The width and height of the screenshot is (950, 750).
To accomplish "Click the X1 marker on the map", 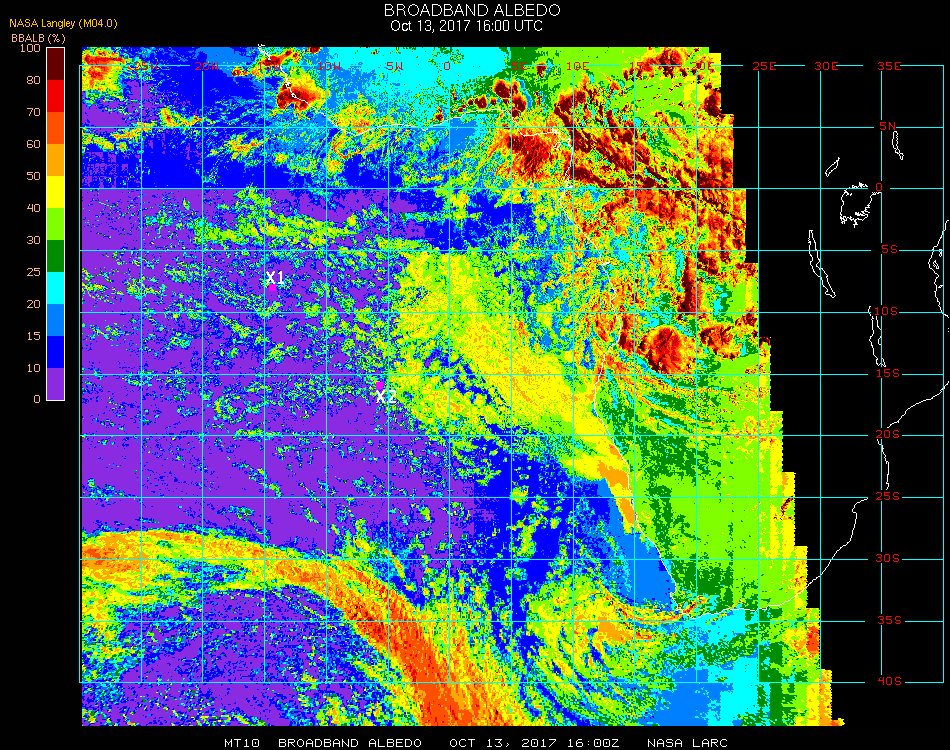I will click(275, 278).
